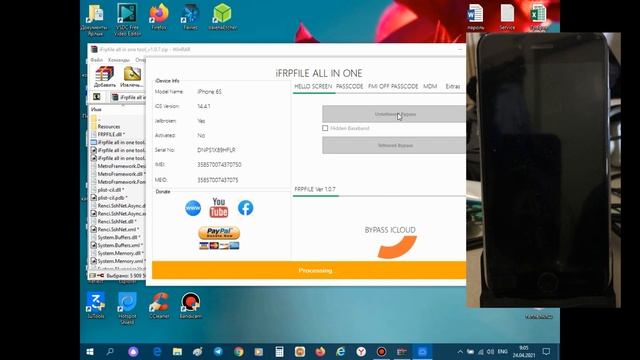
Task: Select plist-cil.dll in WinRAR list
Action: pos(111,190)
